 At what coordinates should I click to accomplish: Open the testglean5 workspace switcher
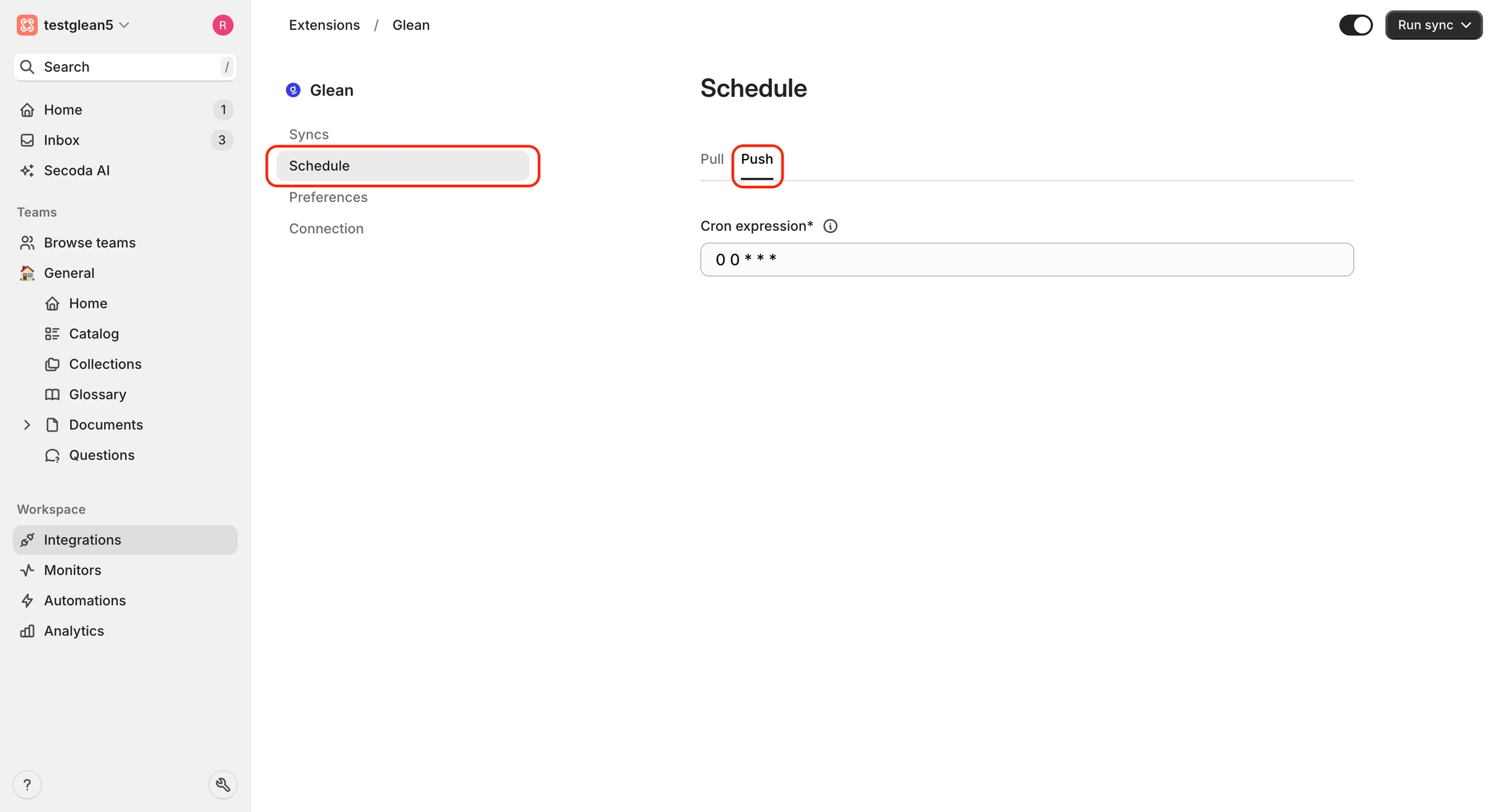point(77,25)
